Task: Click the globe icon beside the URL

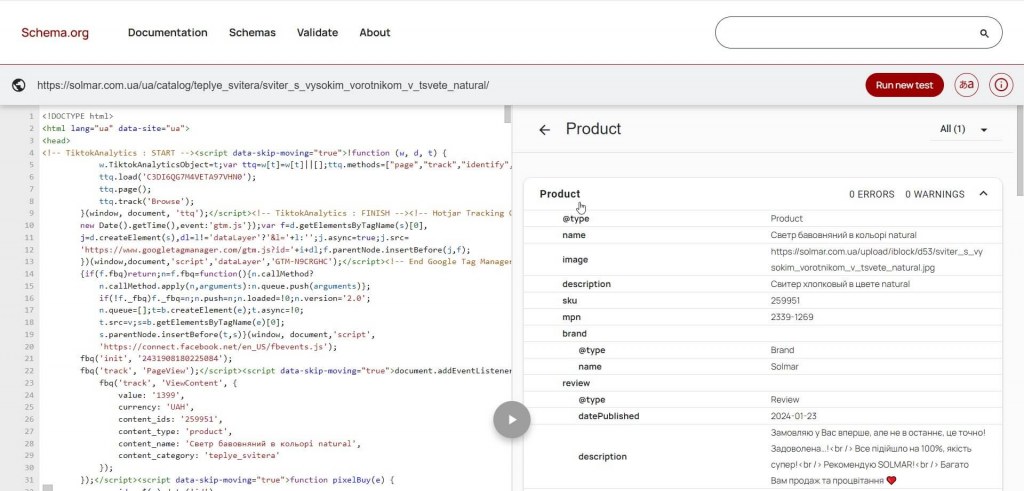Action: [x=19, y=85]
